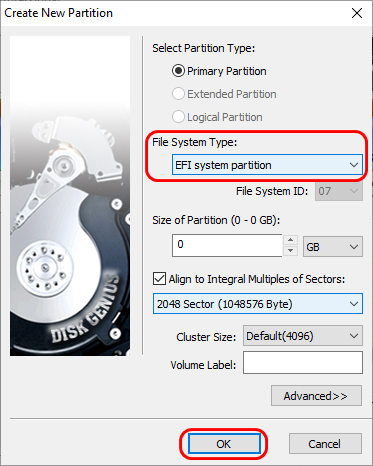Open the File System Type dropdown
The width and height of the screenshot is (373, 466).
point(267,165)
